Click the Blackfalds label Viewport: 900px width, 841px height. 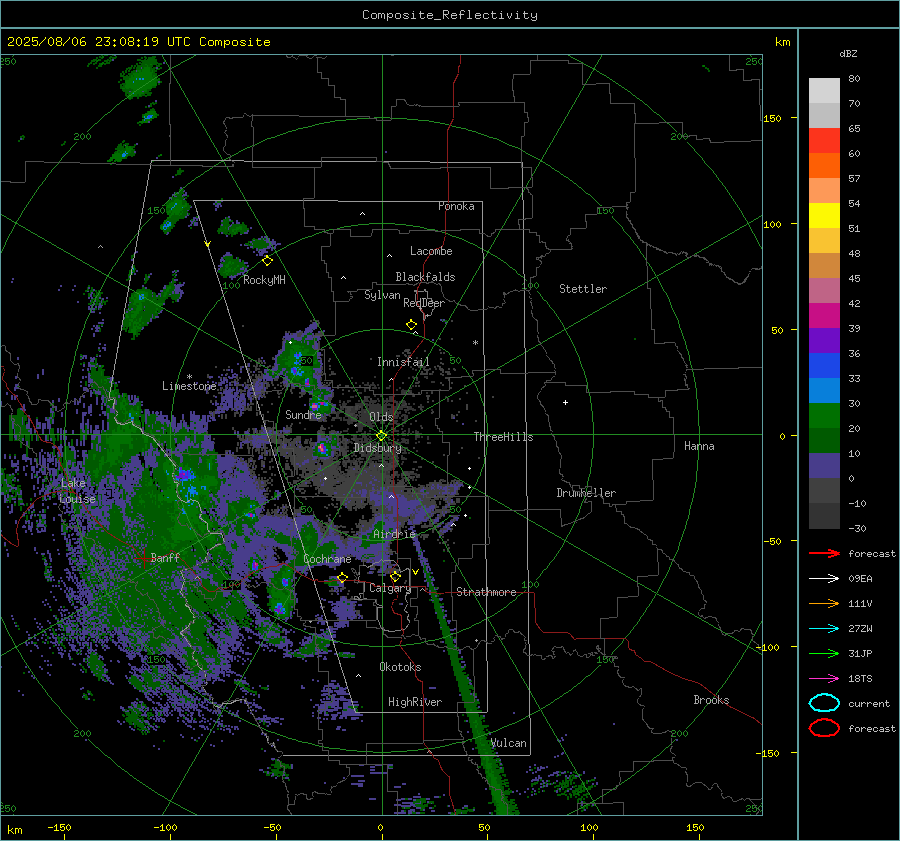point(425,277)
